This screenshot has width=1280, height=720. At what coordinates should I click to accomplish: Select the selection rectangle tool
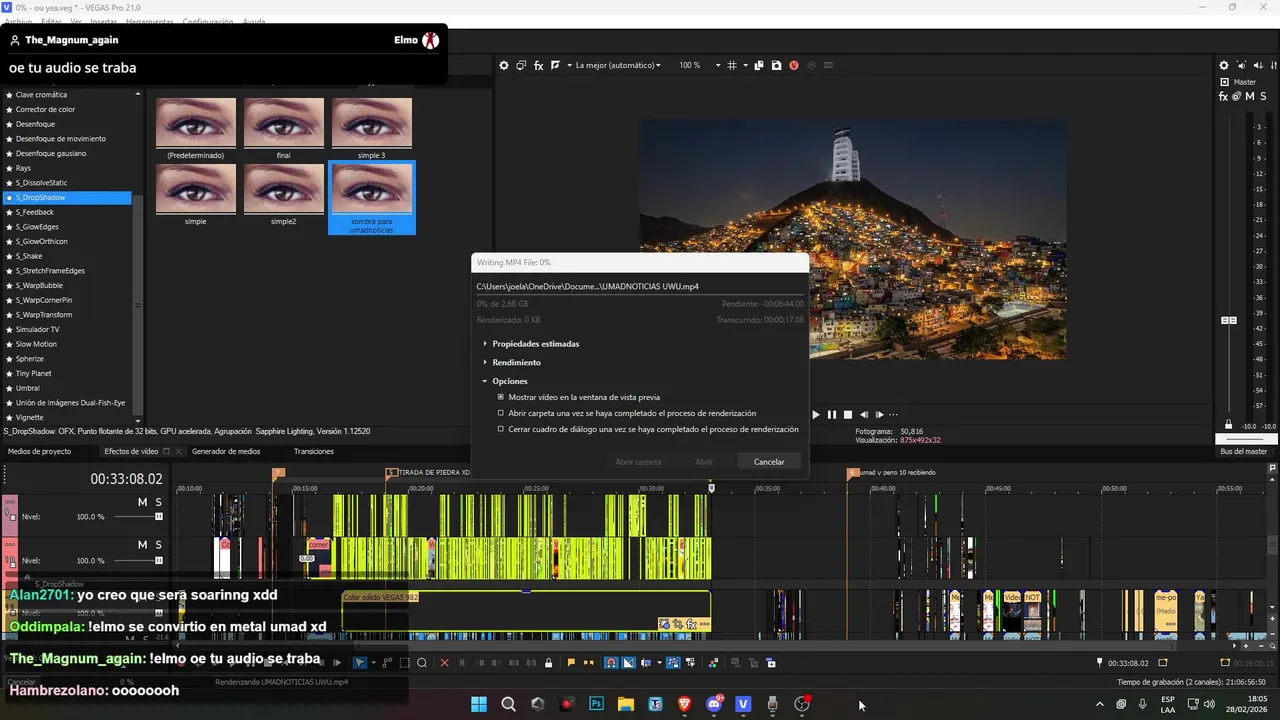(x=405, y=662)
